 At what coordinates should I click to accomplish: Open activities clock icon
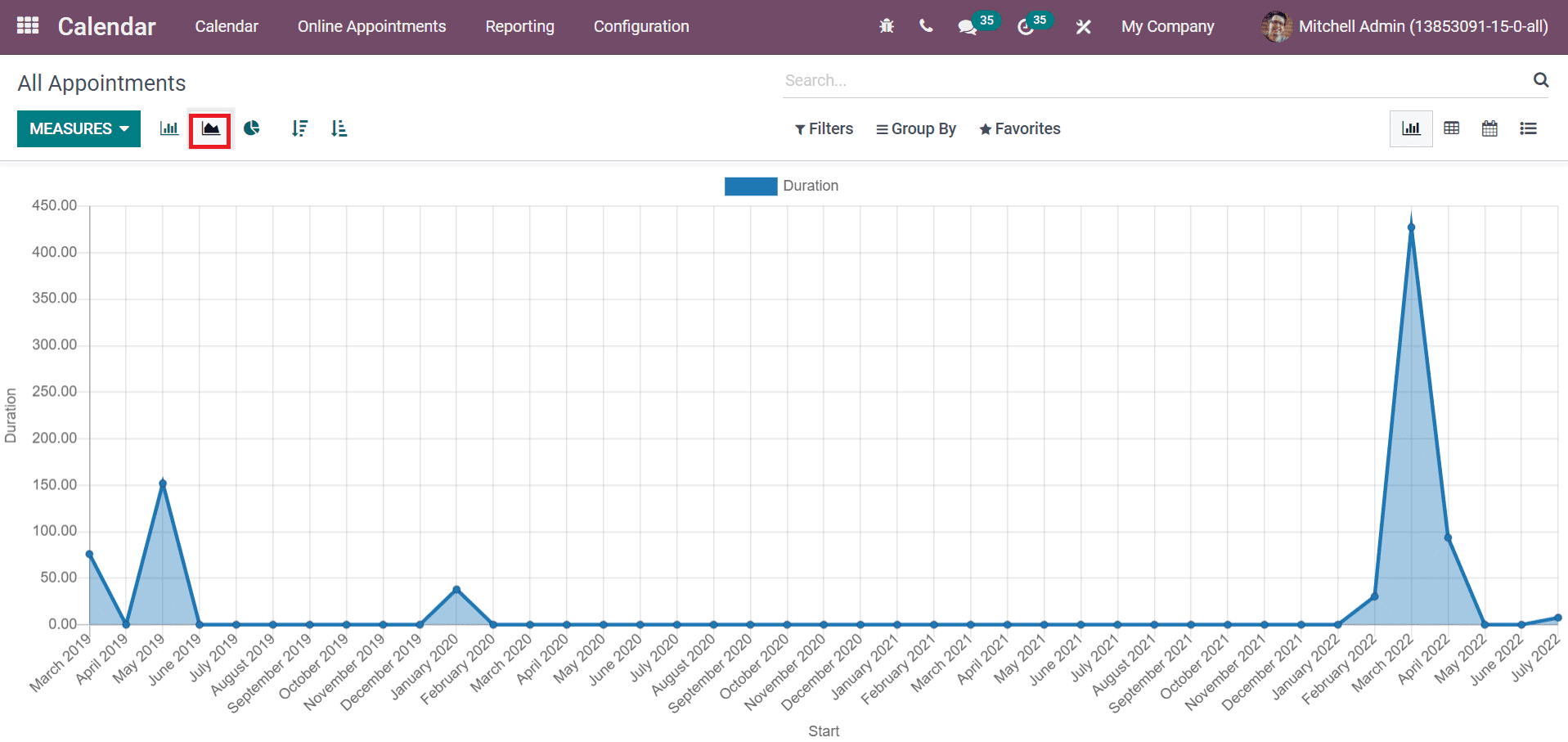(1026, 27)
